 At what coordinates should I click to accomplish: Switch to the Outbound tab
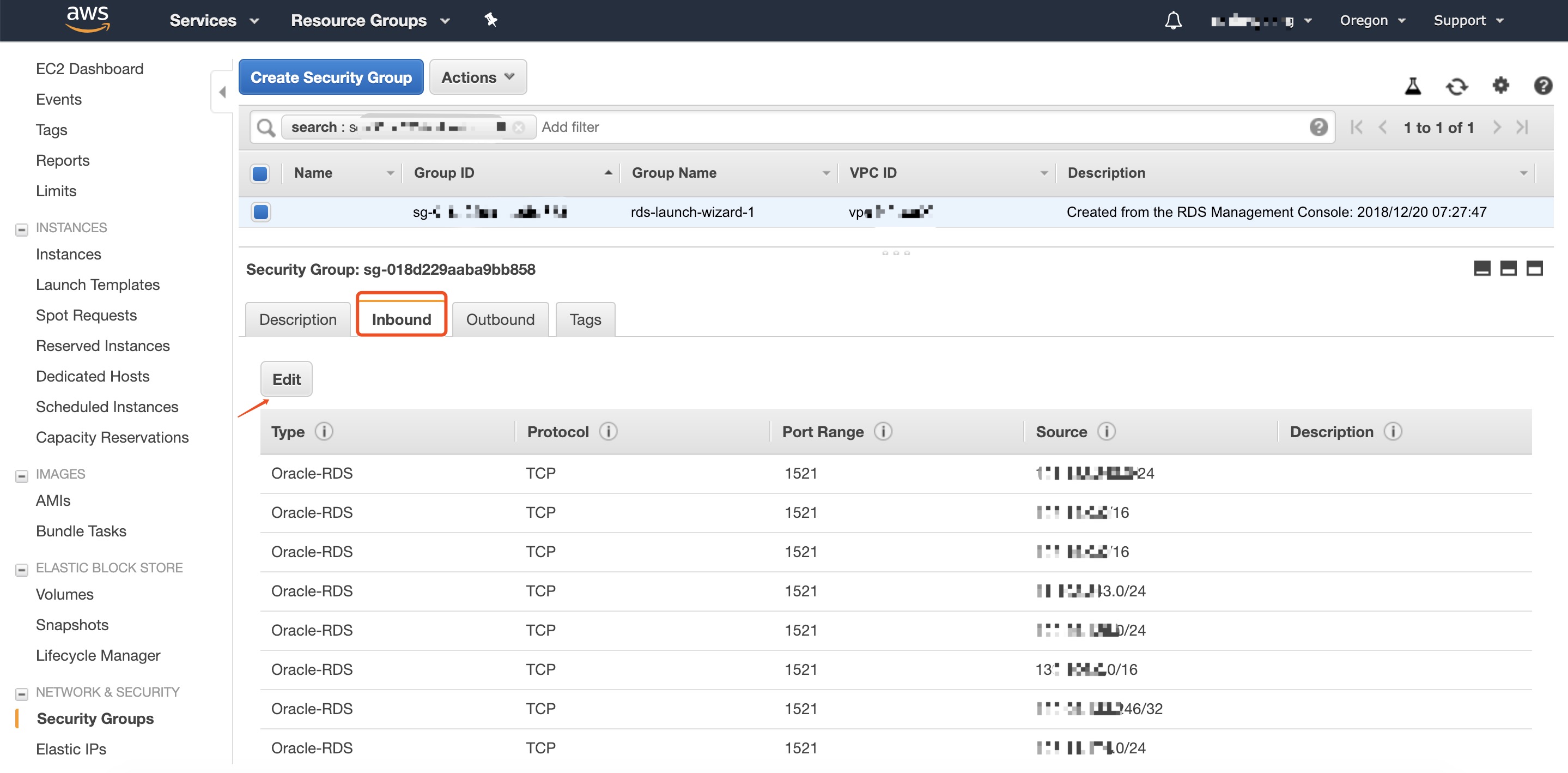[x=500, y=319]
